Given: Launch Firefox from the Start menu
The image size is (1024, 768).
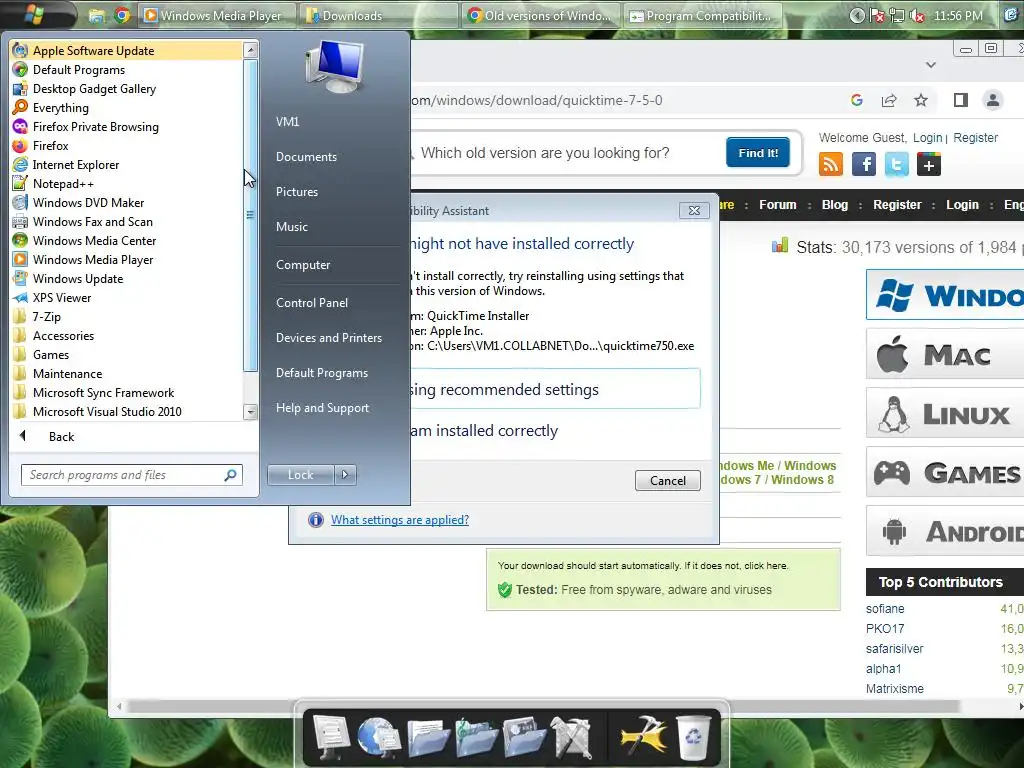Looking at the screenshot, I should click(126, 146).
